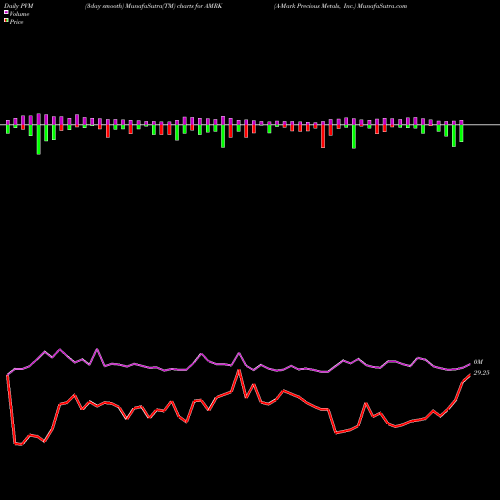Image resolution: width=500 pixels, height=500 pixels.
Task: Click the '(3day smooth) MunafaSutra(TM) charts for AMRK' heading
Action: coord(153,6)
